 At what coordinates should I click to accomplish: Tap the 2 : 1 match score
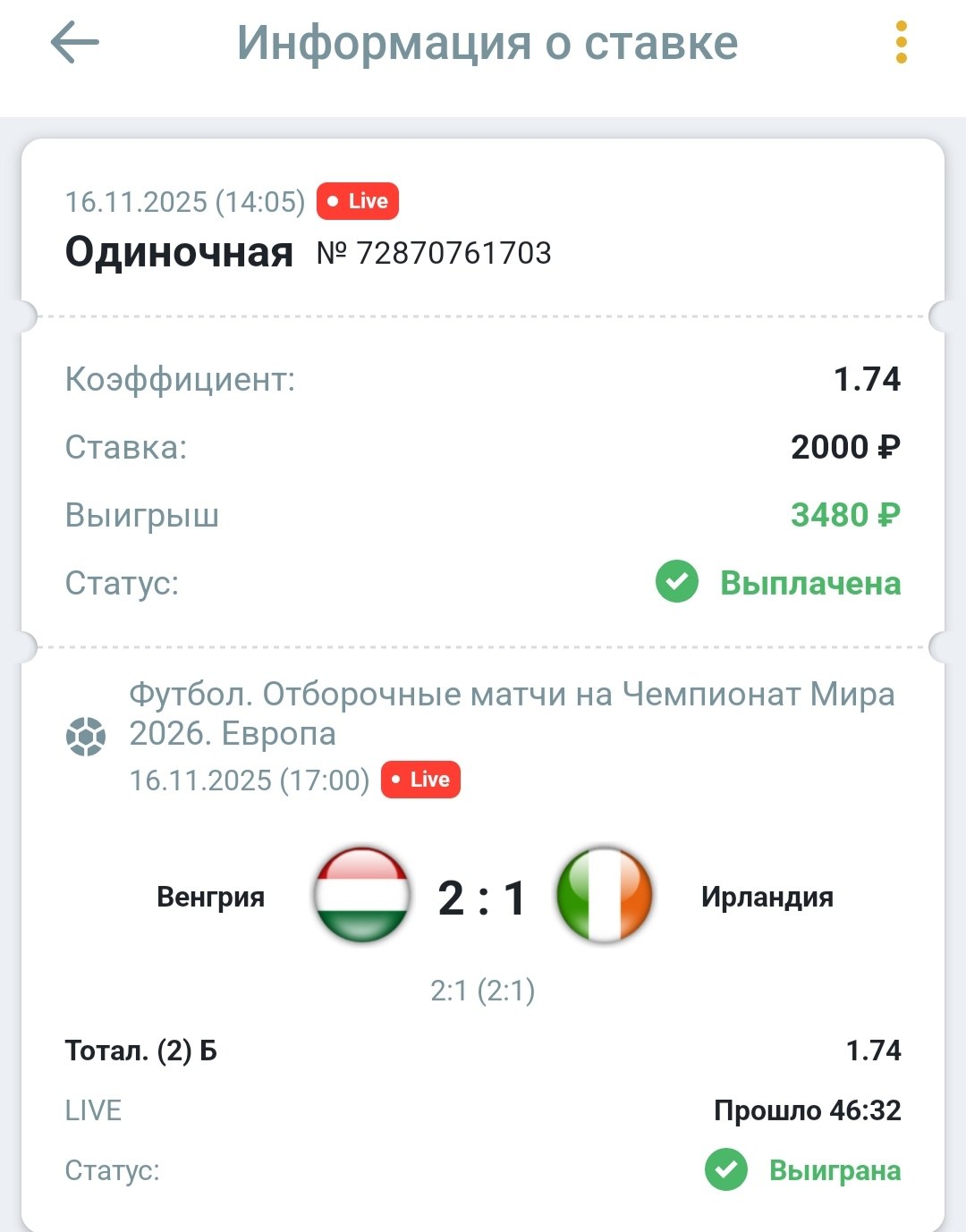coord(482,898)
